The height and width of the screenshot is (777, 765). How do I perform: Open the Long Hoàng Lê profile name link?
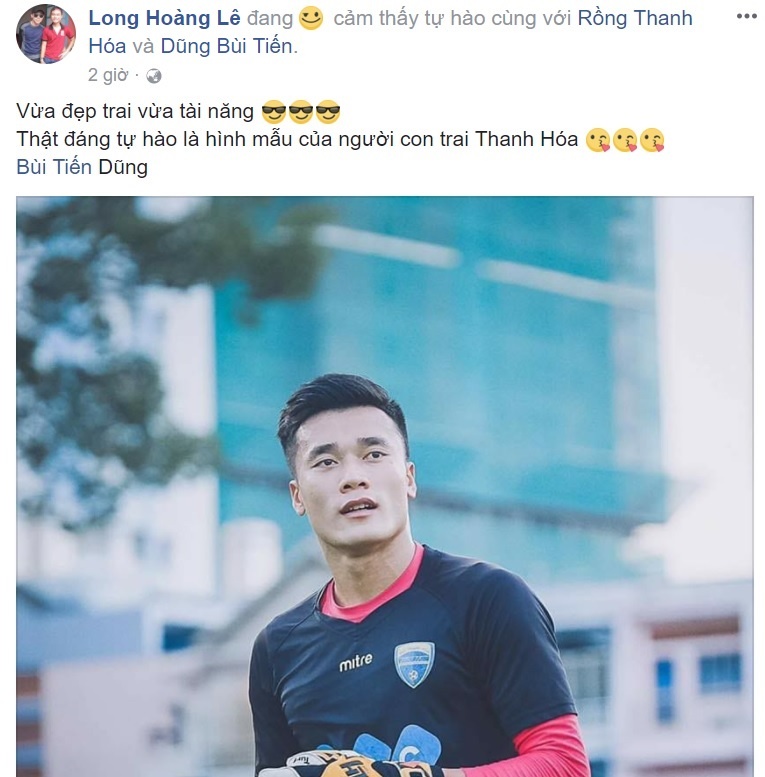coord(164,18)
